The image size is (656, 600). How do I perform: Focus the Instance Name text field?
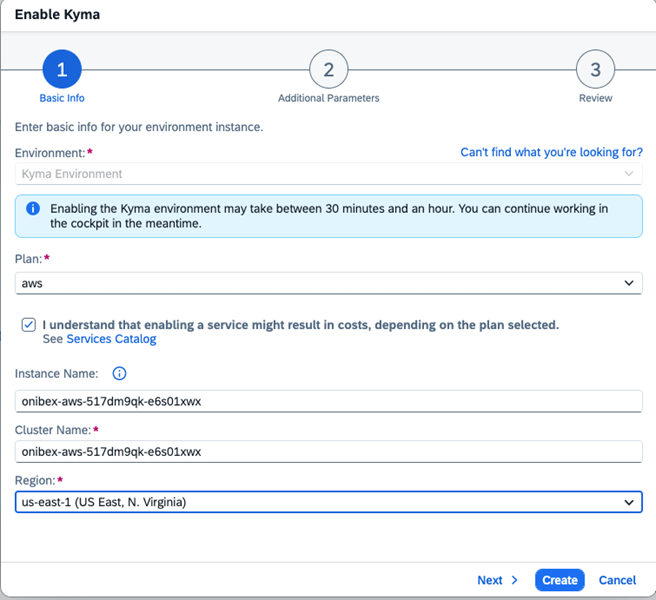(x=328, y=401)
